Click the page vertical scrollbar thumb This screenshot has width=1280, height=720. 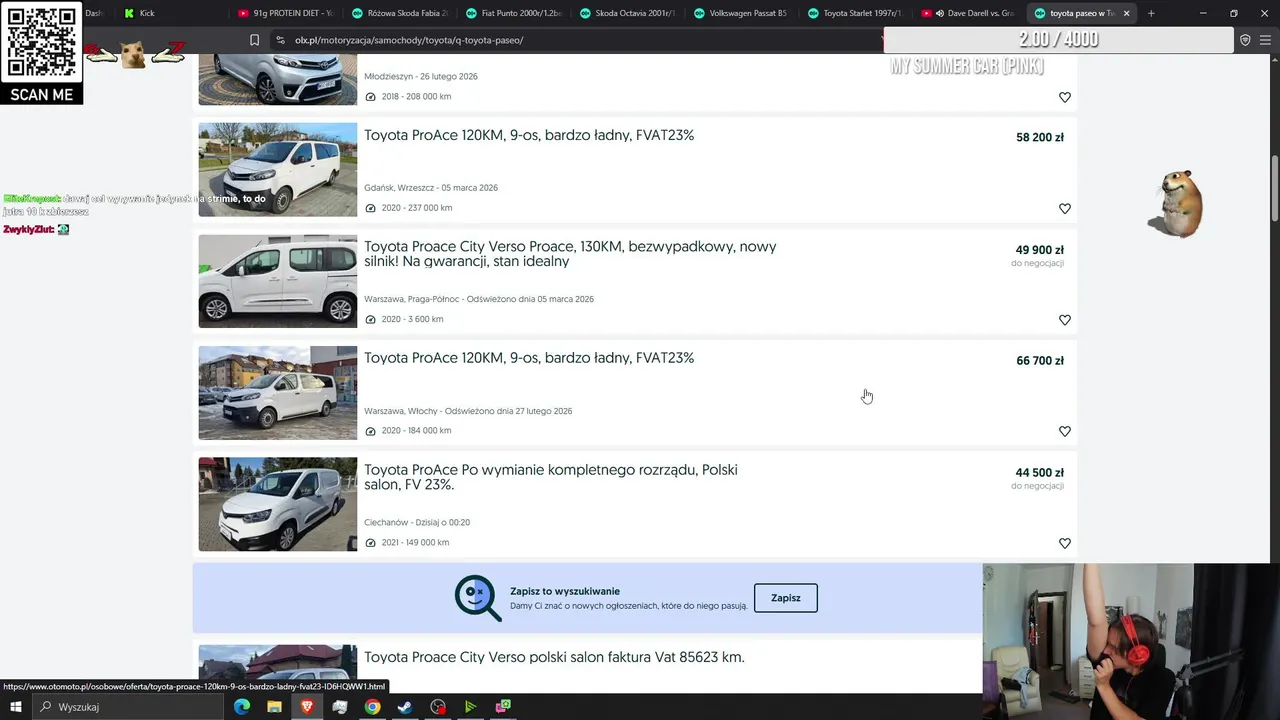(1274, 190)
